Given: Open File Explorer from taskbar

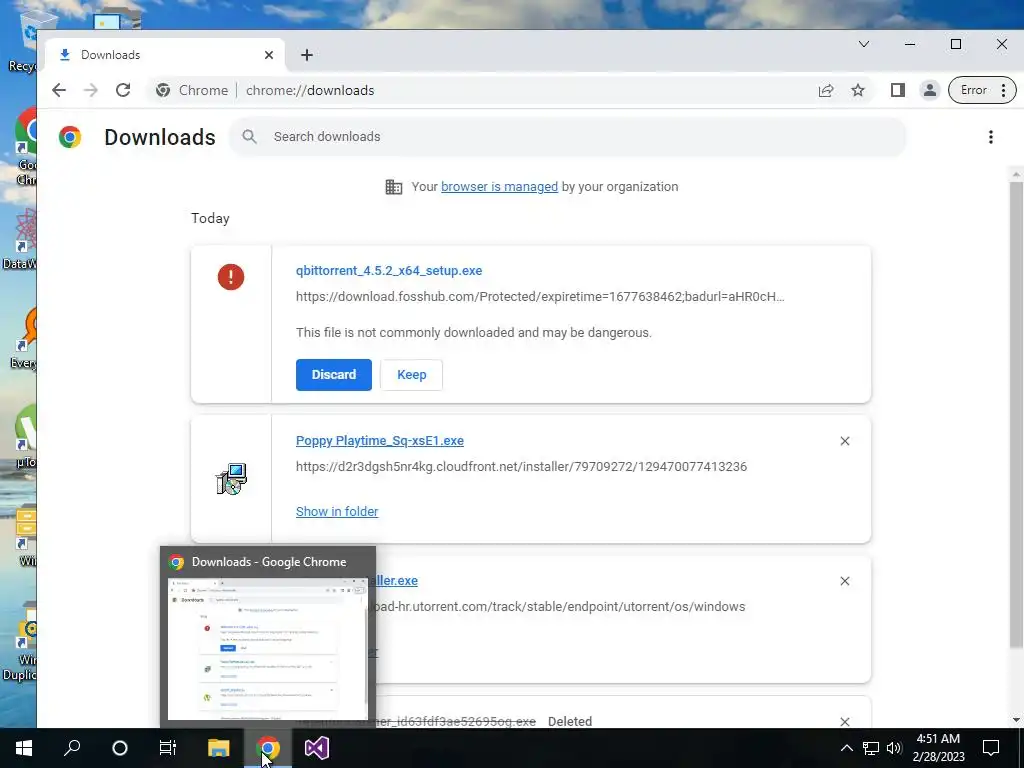Looking at the screenshot, I should (218, 748).
